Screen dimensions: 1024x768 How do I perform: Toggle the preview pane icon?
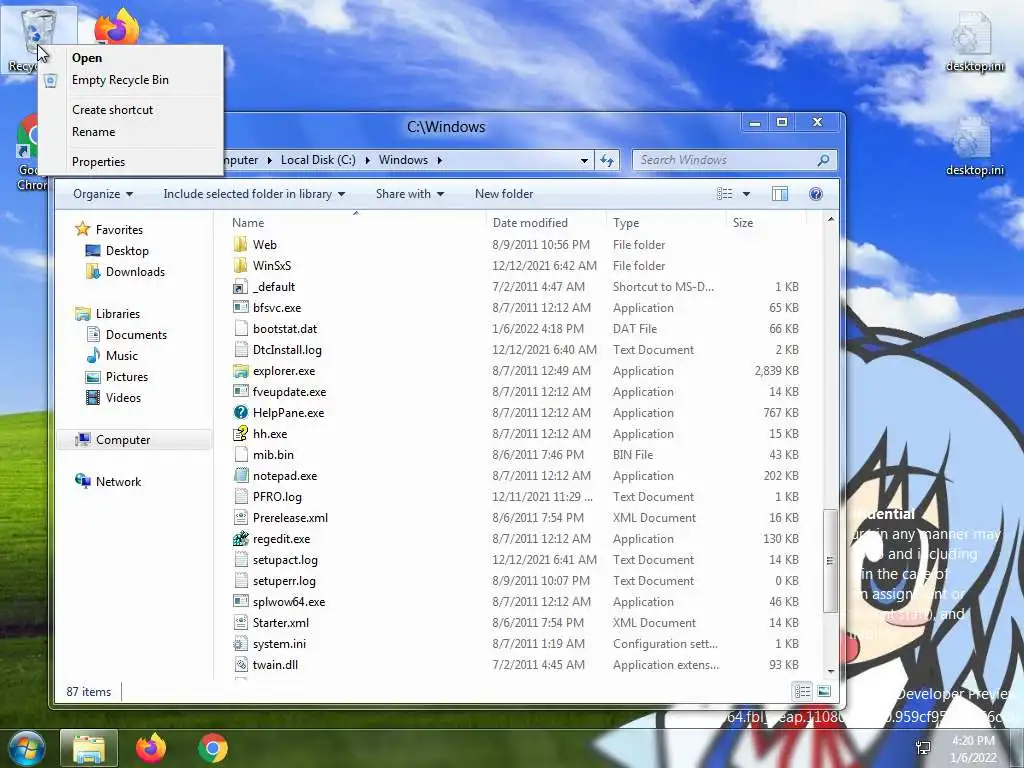780,194
